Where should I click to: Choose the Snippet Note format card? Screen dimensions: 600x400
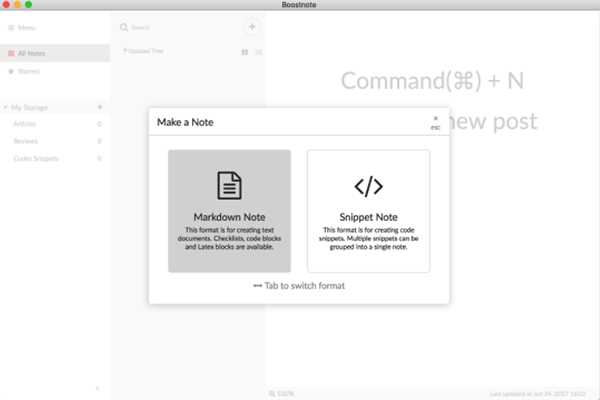[368, 211]
